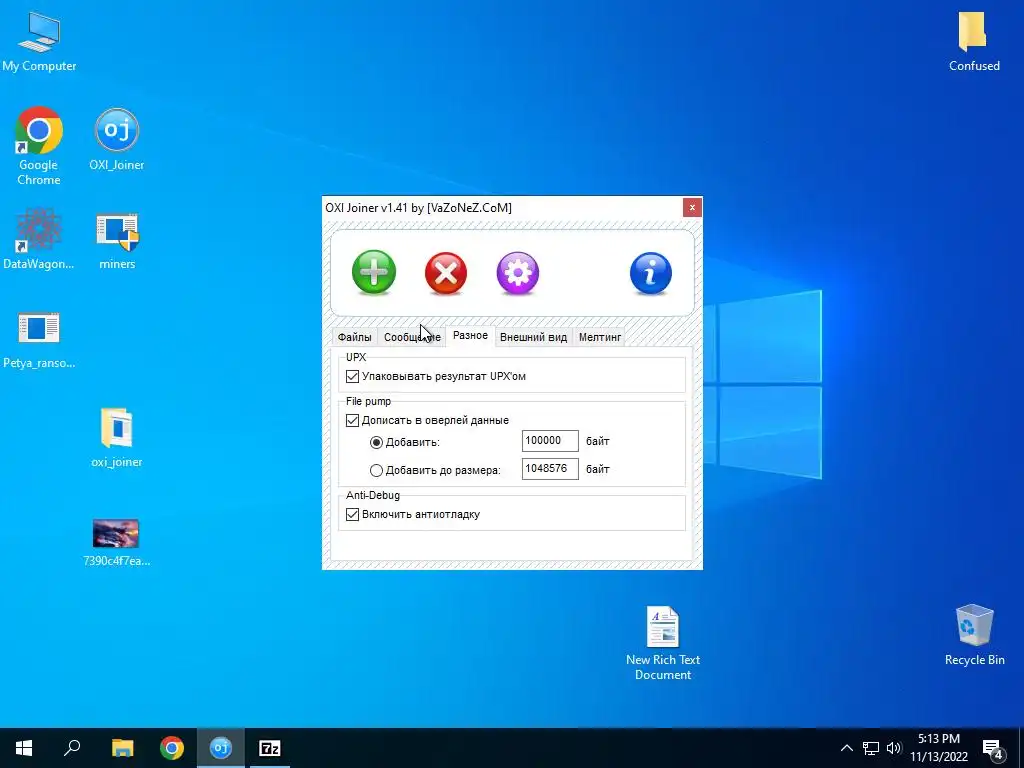Select Google Chrome desktop shortcut
The image size is (1024, 768).
[x=39, y=146]
